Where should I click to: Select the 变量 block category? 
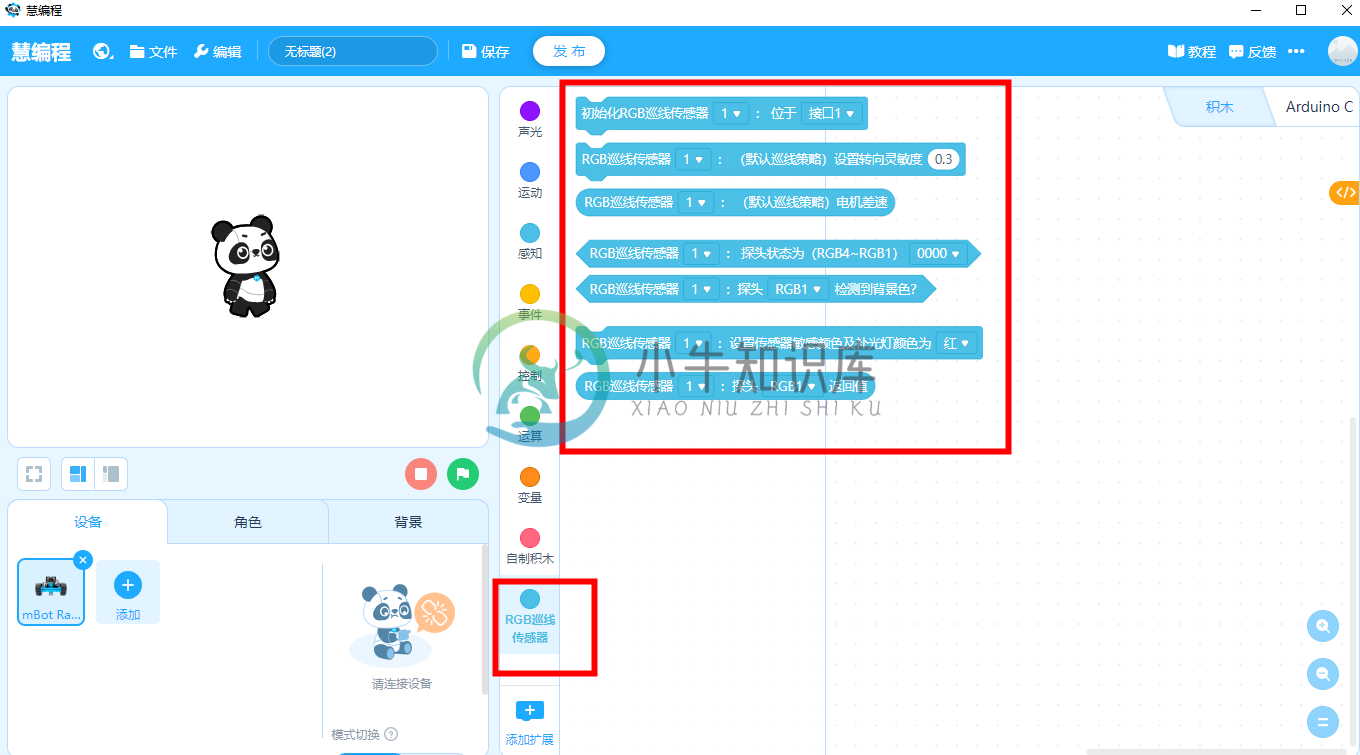pos(530,485)
